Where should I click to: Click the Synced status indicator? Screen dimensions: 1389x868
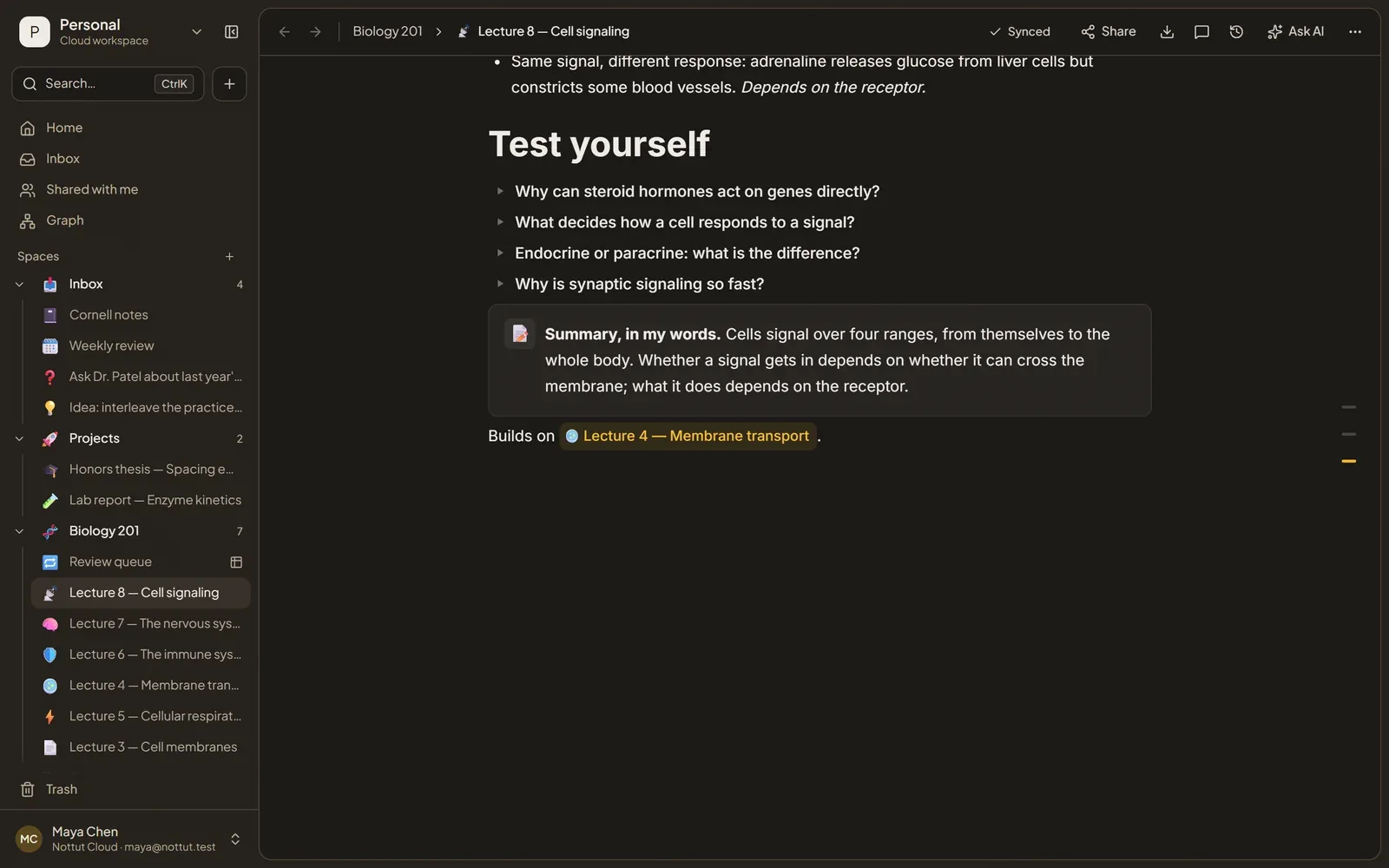click(x=1019, y=32)
